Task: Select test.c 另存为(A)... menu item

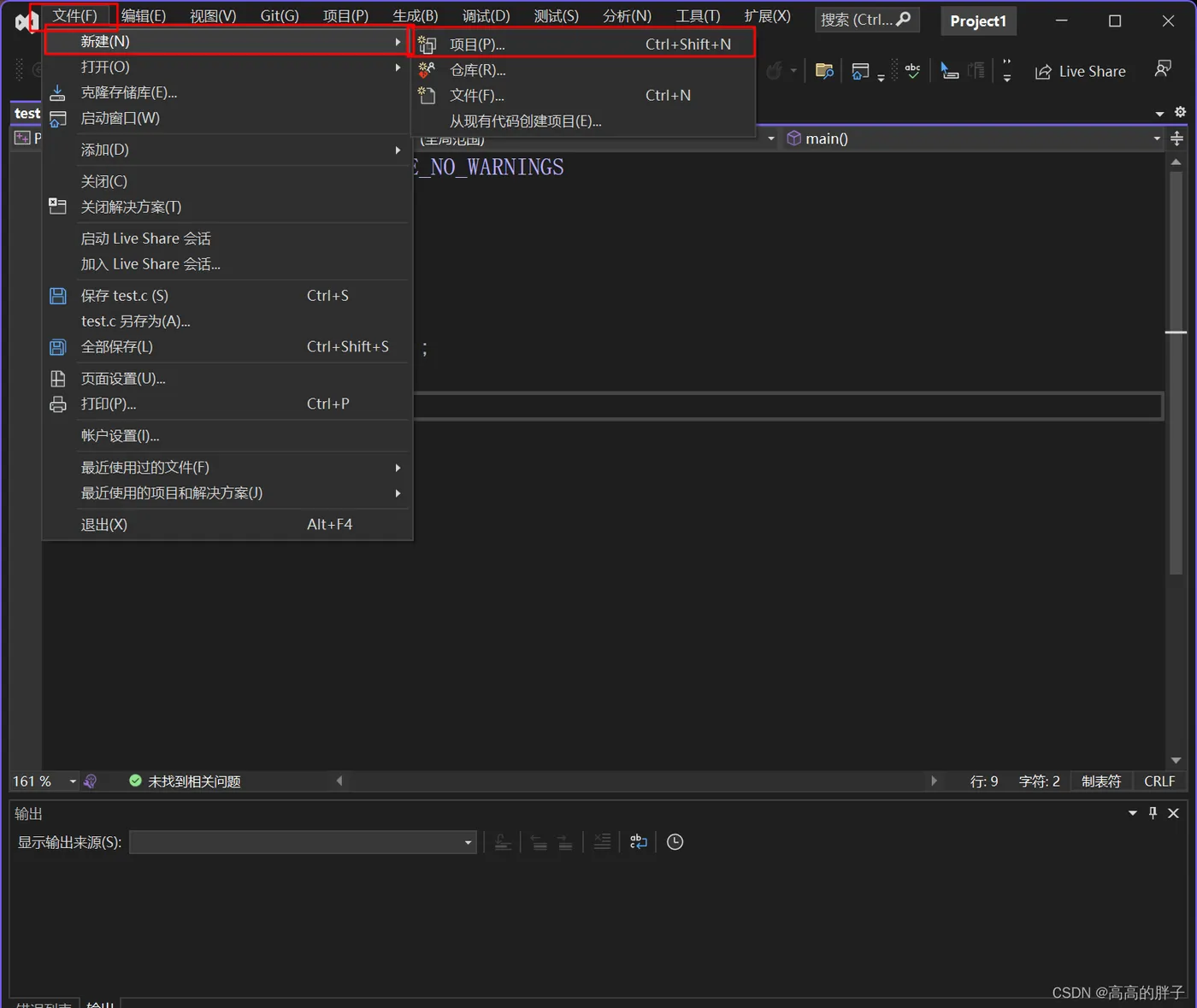Action: (227, 321)
